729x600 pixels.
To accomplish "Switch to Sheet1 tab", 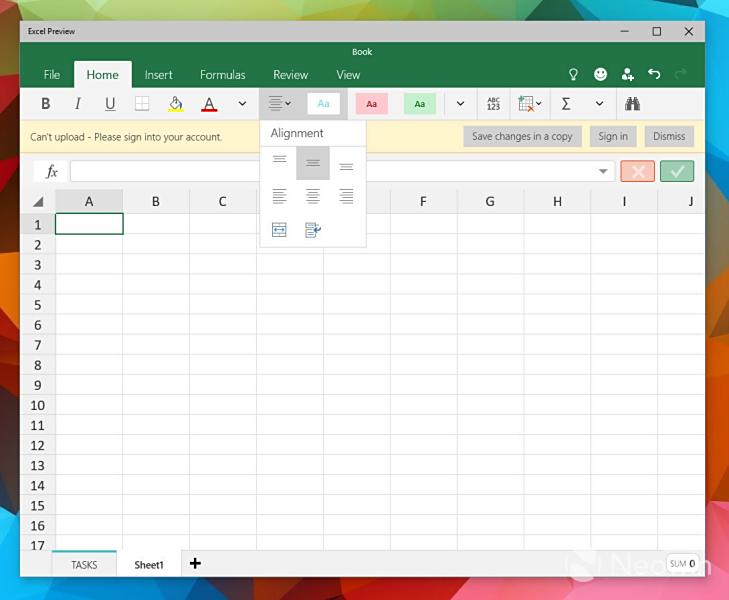I will [149, 565].
